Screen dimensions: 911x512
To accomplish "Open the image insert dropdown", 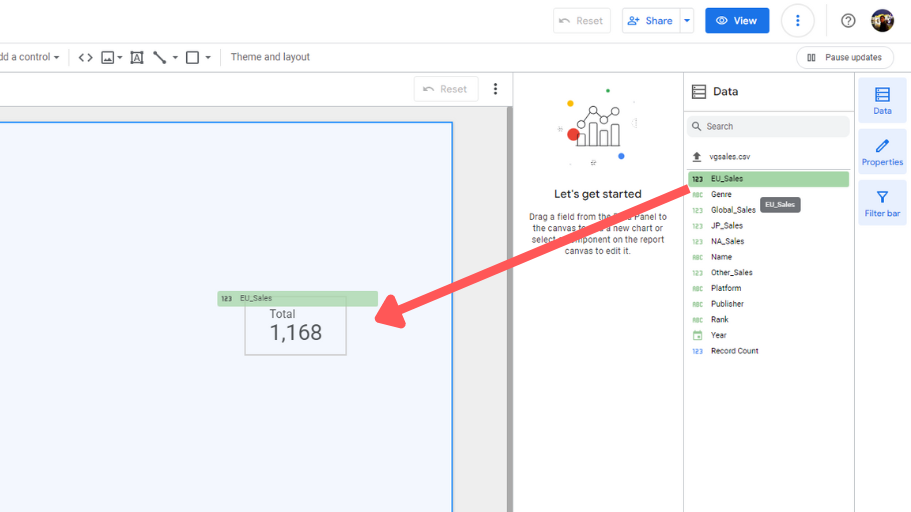I will click(x=112, y=58).
